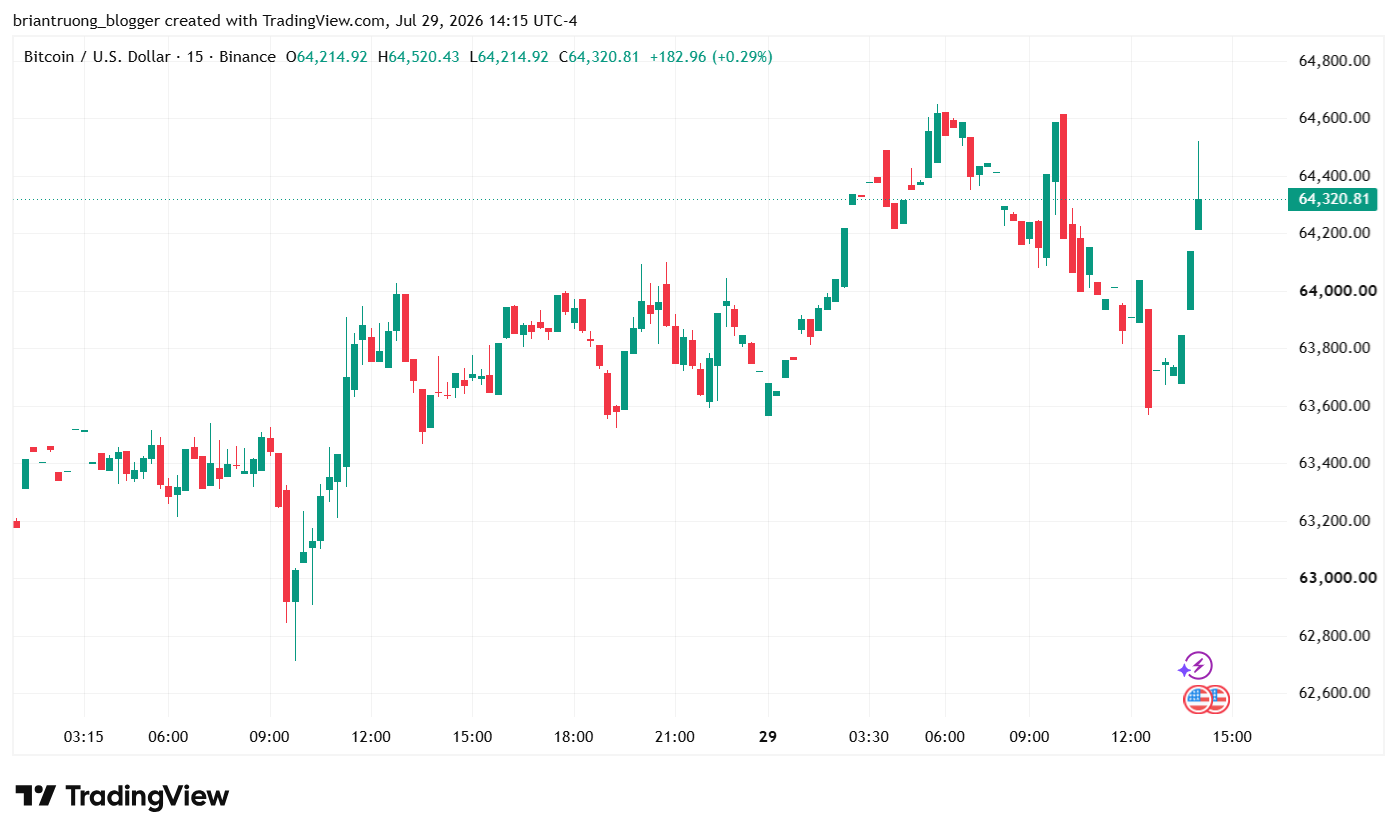
Task: Click the 63,800.00 price axis label
Action: pos(1333,348)
